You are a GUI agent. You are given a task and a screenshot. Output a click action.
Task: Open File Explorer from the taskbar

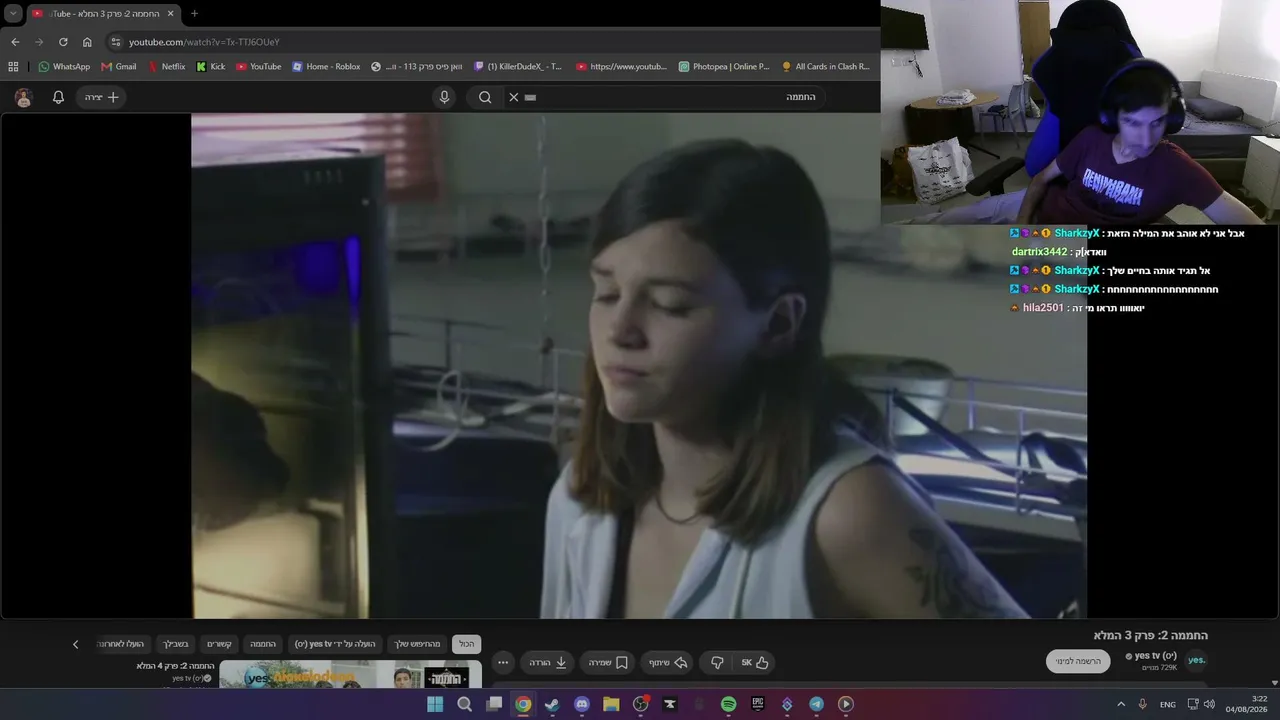tap(611, 704)
